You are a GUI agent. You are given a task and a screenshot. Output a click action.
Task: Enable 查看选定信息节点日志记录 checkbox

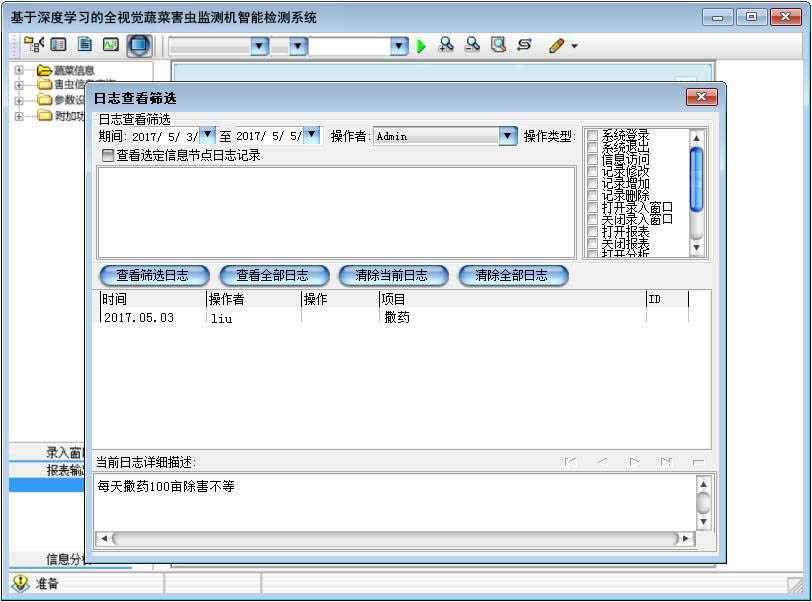click(x=108, y=156)
